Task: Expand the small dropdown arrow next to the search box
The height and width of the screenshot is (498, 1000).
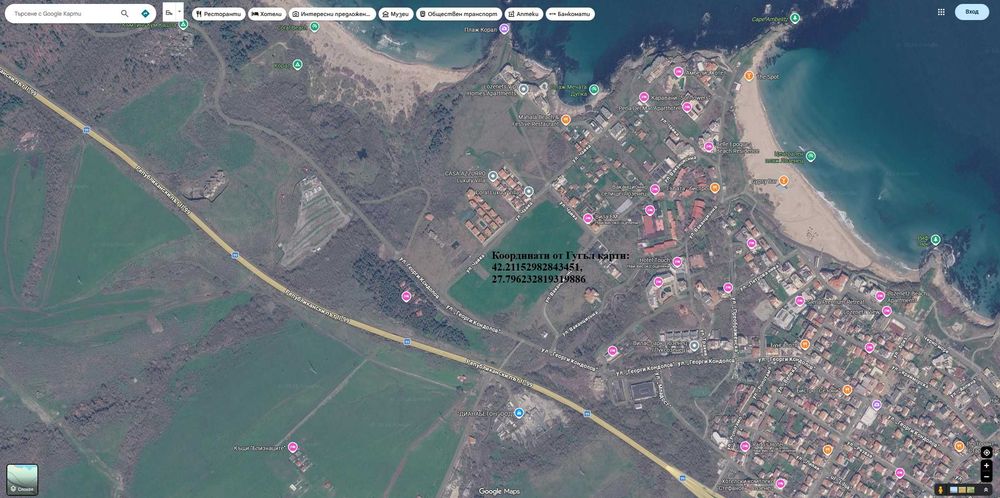Action: (180, 12)
